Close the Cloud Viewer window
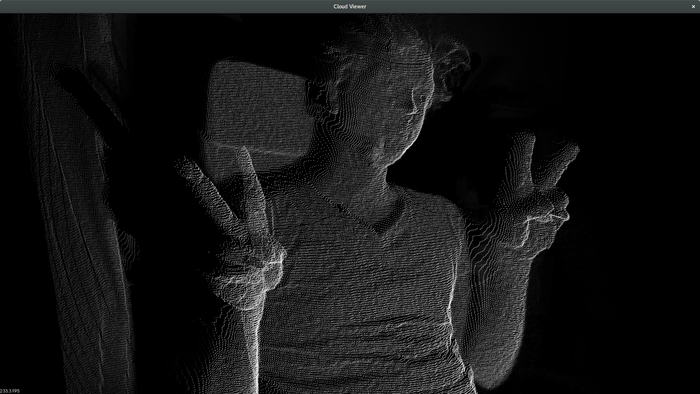 pyautogui.click(x=693, y=6)
